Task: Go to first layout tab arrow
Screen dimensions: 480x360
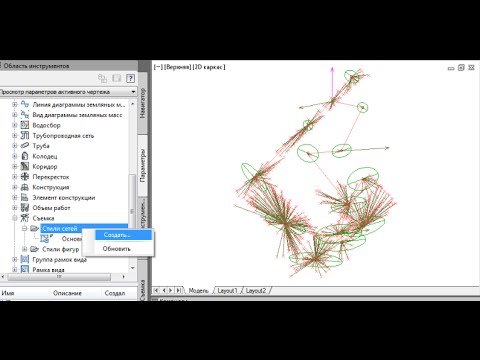Action: click(156, 291)
